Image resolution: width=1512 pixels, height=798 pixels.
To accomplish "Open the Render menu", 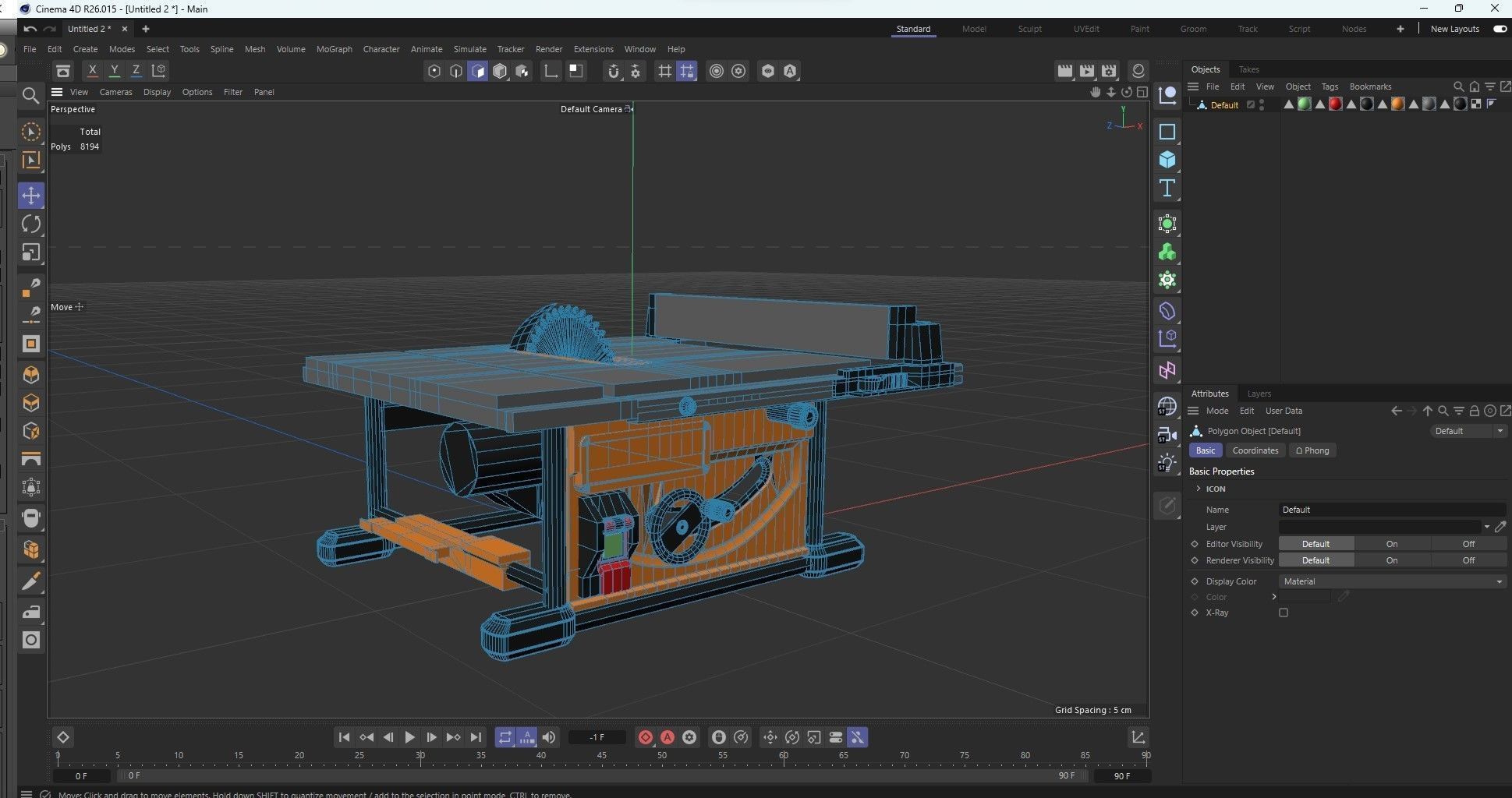I will pyautogui.click(x=549, y=49).
